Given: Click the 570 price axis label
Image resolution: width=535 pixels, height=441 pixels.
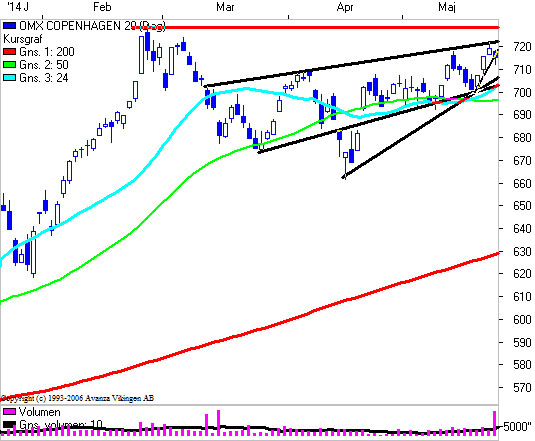Looking at the screenshot, I should coord(522,387).
